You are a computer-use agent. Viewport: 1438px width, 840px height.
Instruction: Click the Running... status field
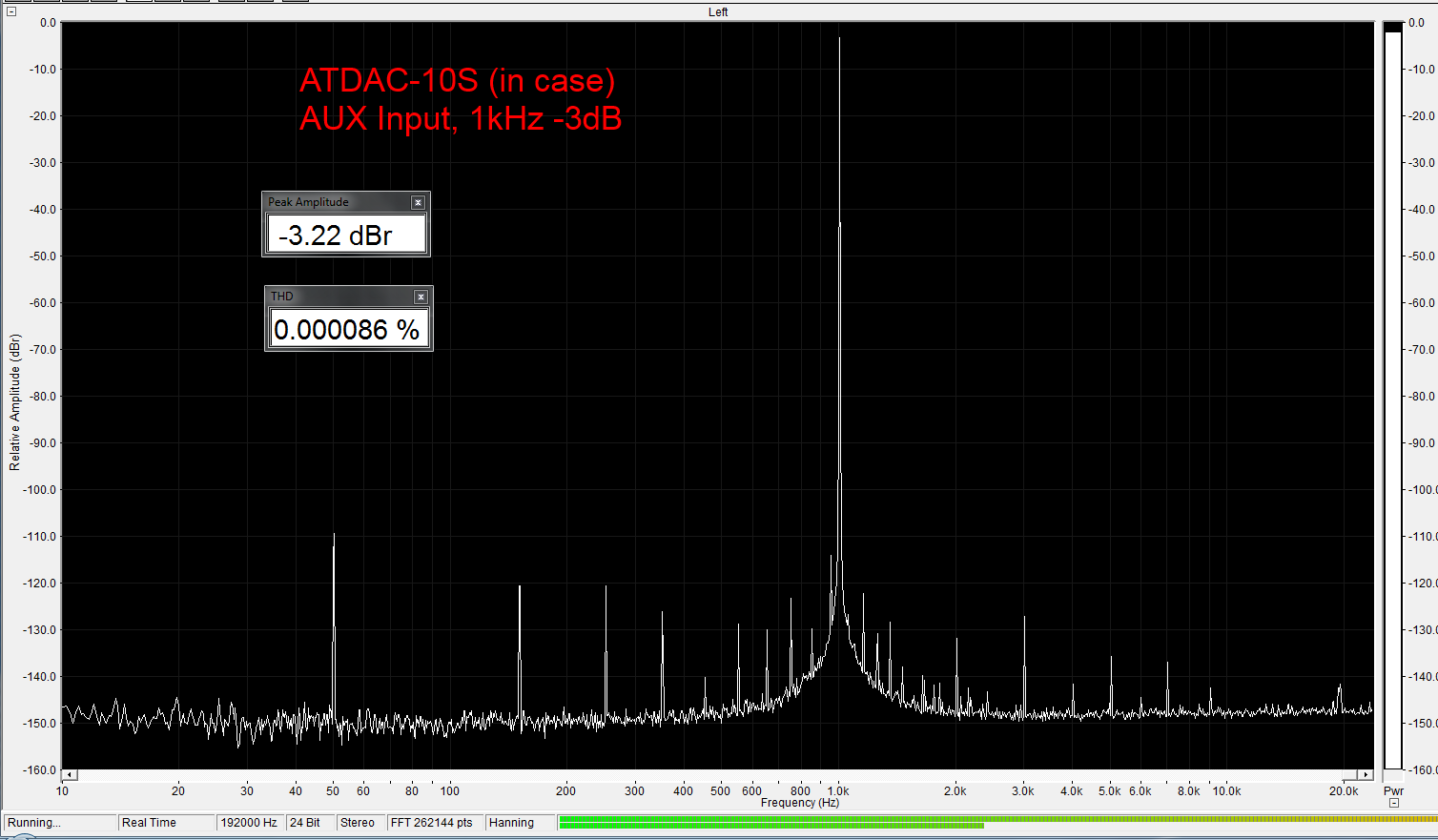tap(60, 823)
